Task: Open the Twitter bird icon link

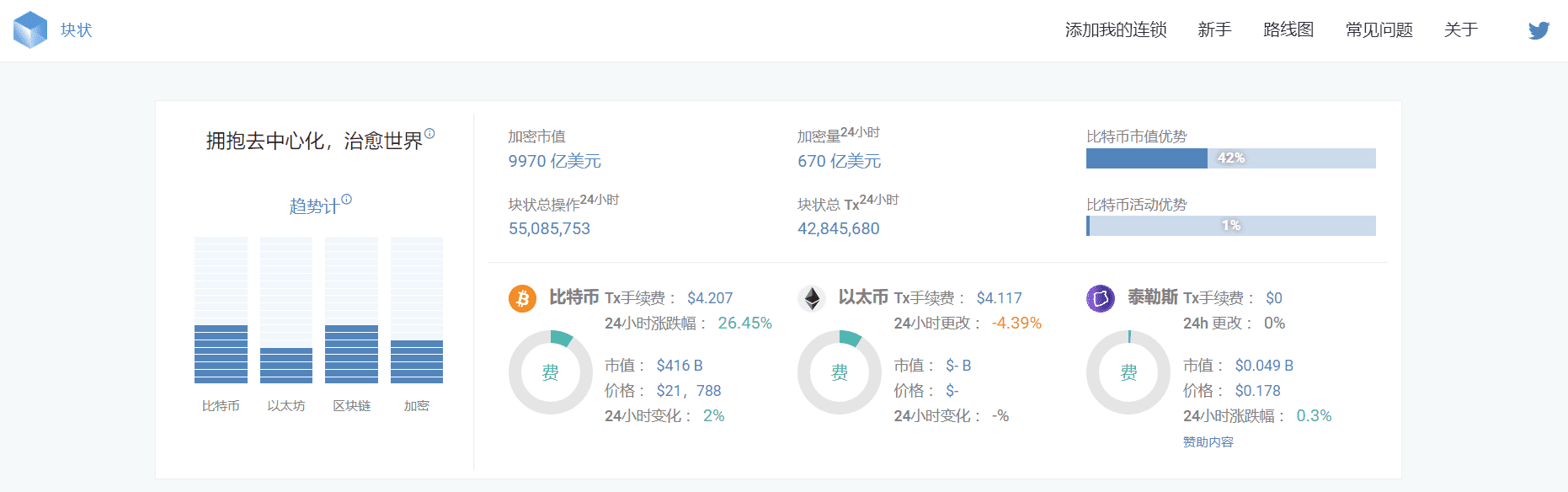Action: tap(1539, 30)
